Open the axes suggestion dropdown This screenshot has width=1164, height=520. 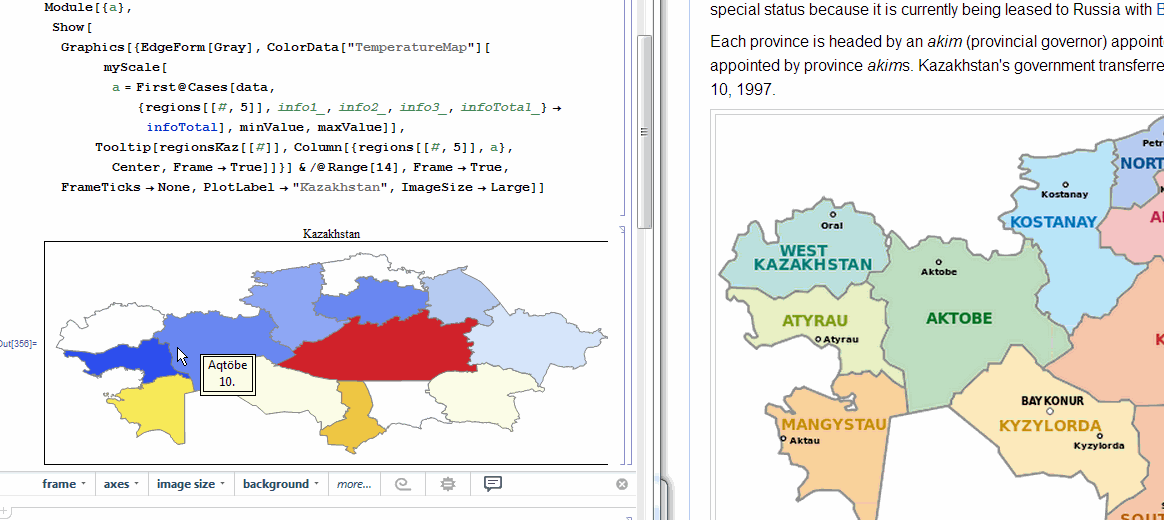tap(120, 484)
